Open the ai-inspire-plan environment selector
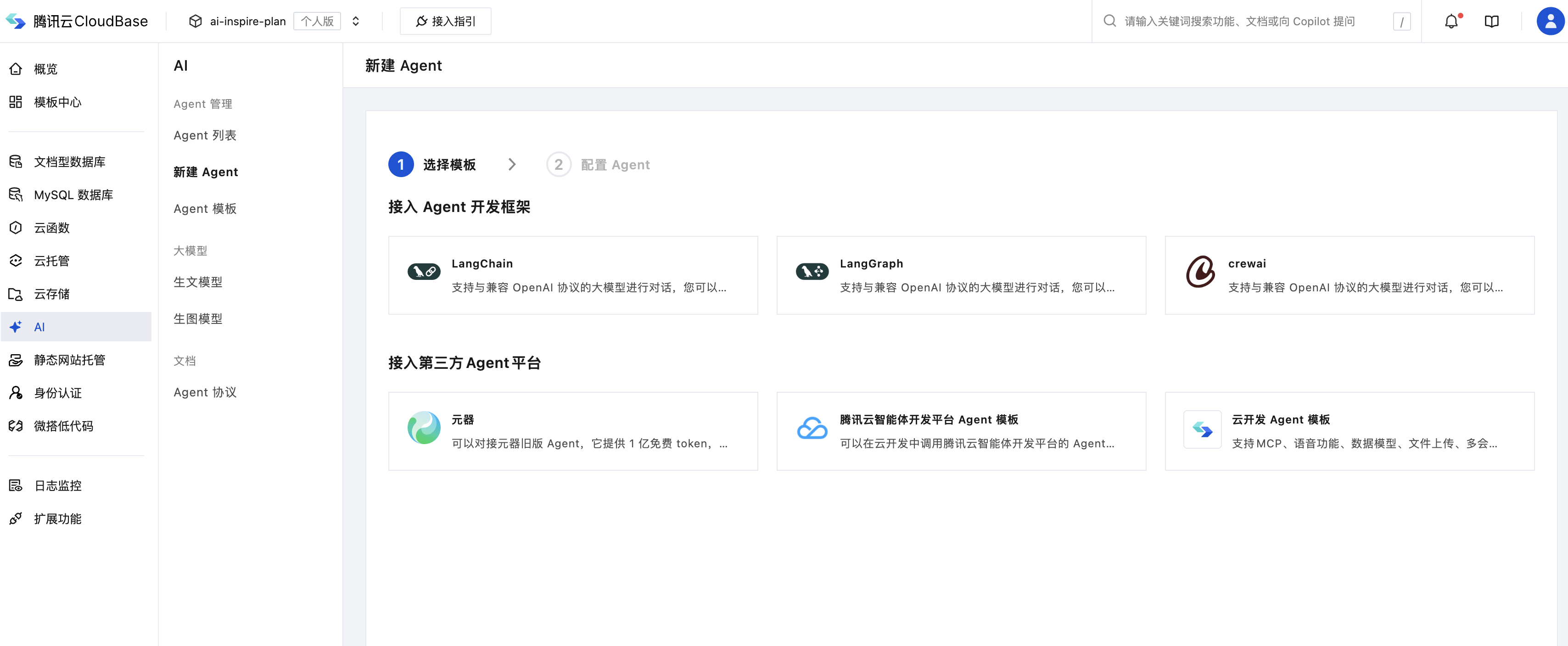The width and height of the screenshot is (1568, 646). [247, 21]
